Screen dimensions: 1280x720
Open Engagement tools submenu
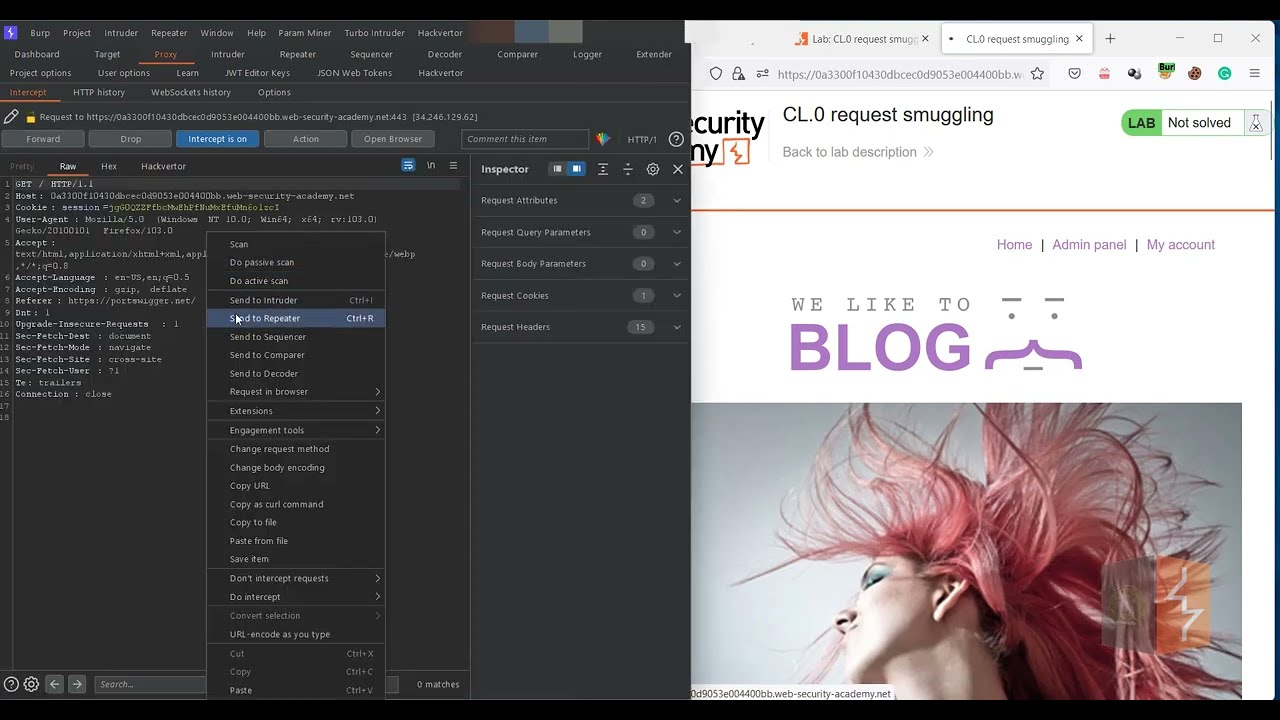[296, 430]
